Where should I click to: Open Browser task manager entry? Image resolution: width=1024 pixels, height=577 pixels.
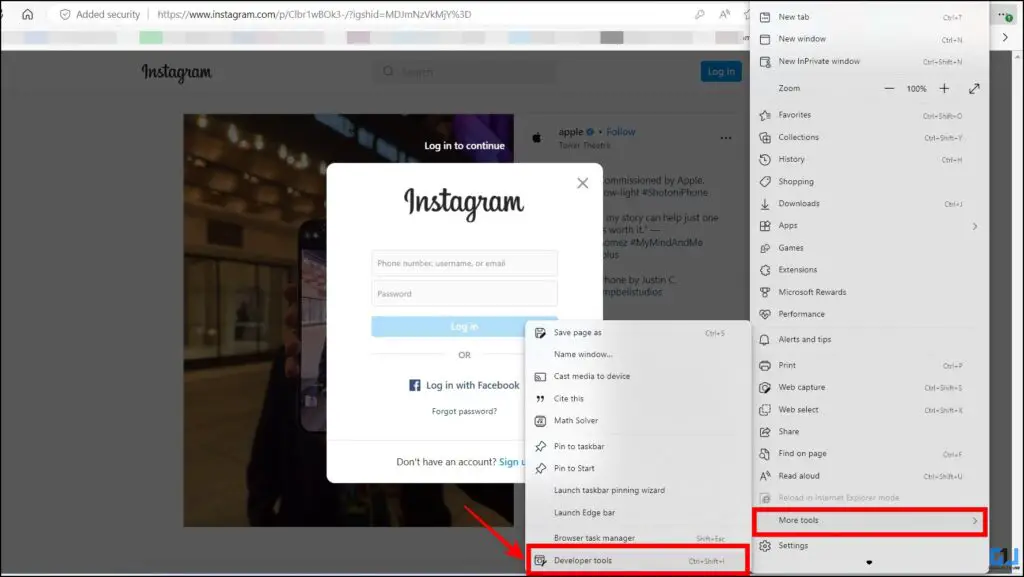638,538
